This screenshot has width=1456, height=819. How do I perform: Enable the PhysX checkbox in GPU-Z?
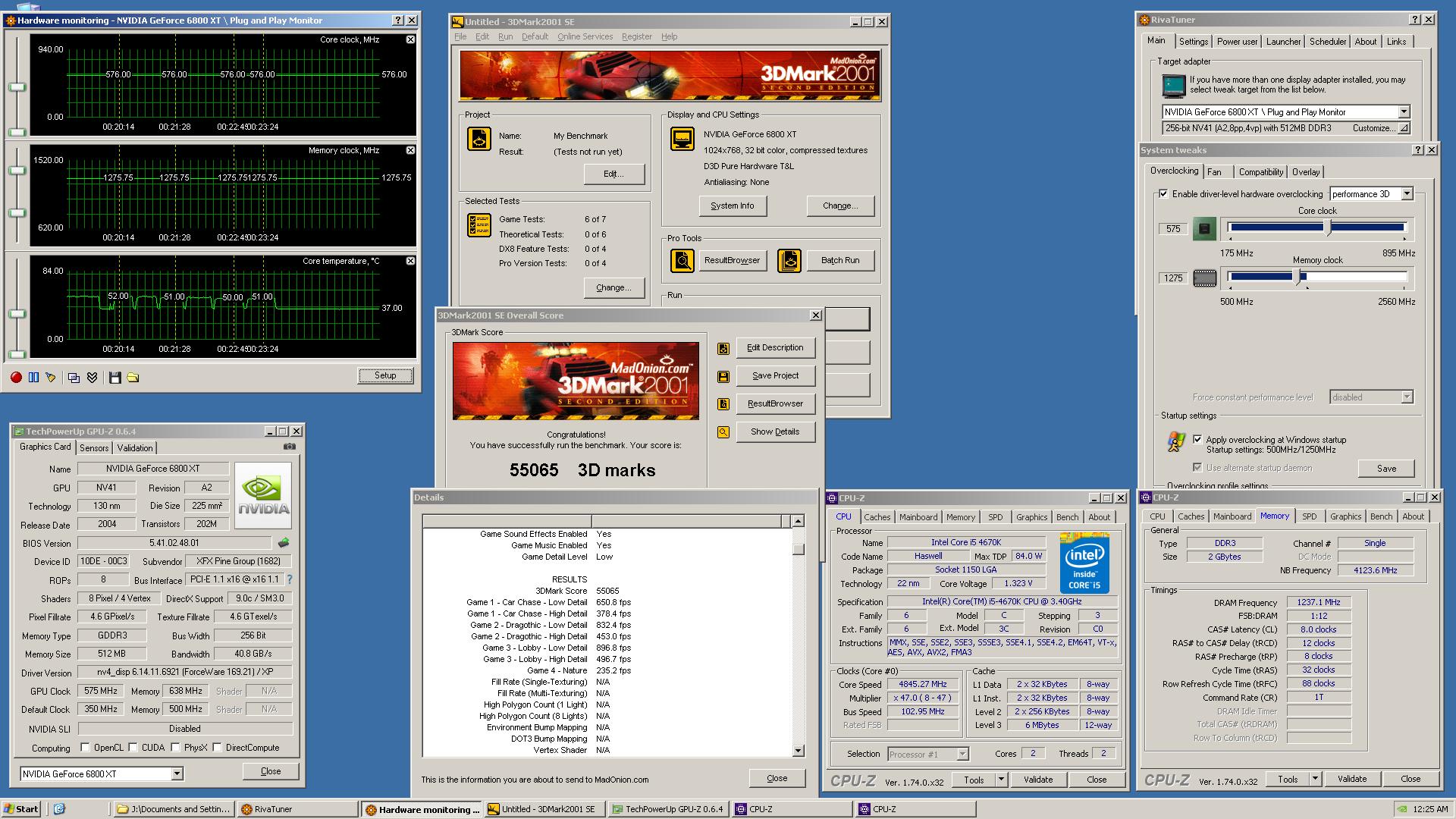[176, 748]
